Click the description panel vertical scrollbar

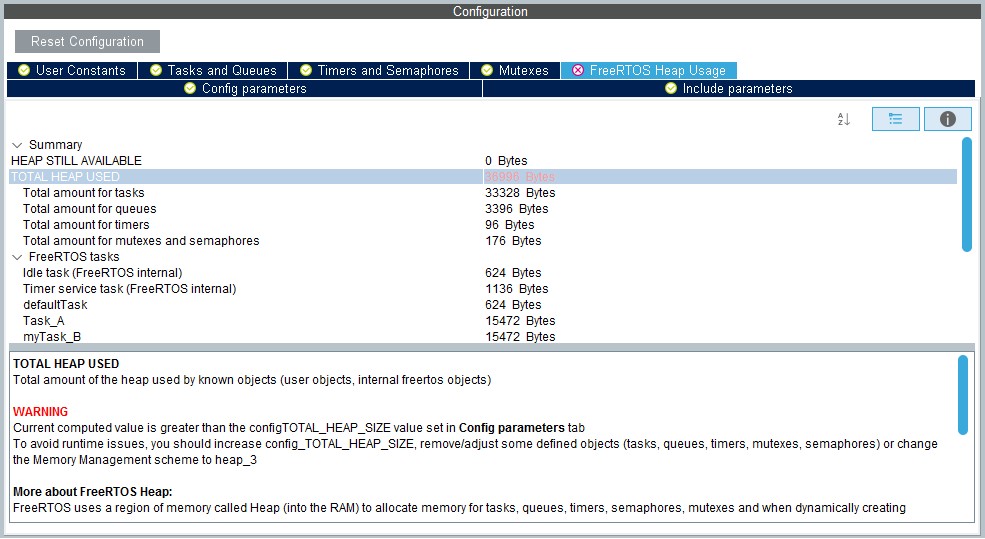tap(963, 395)
